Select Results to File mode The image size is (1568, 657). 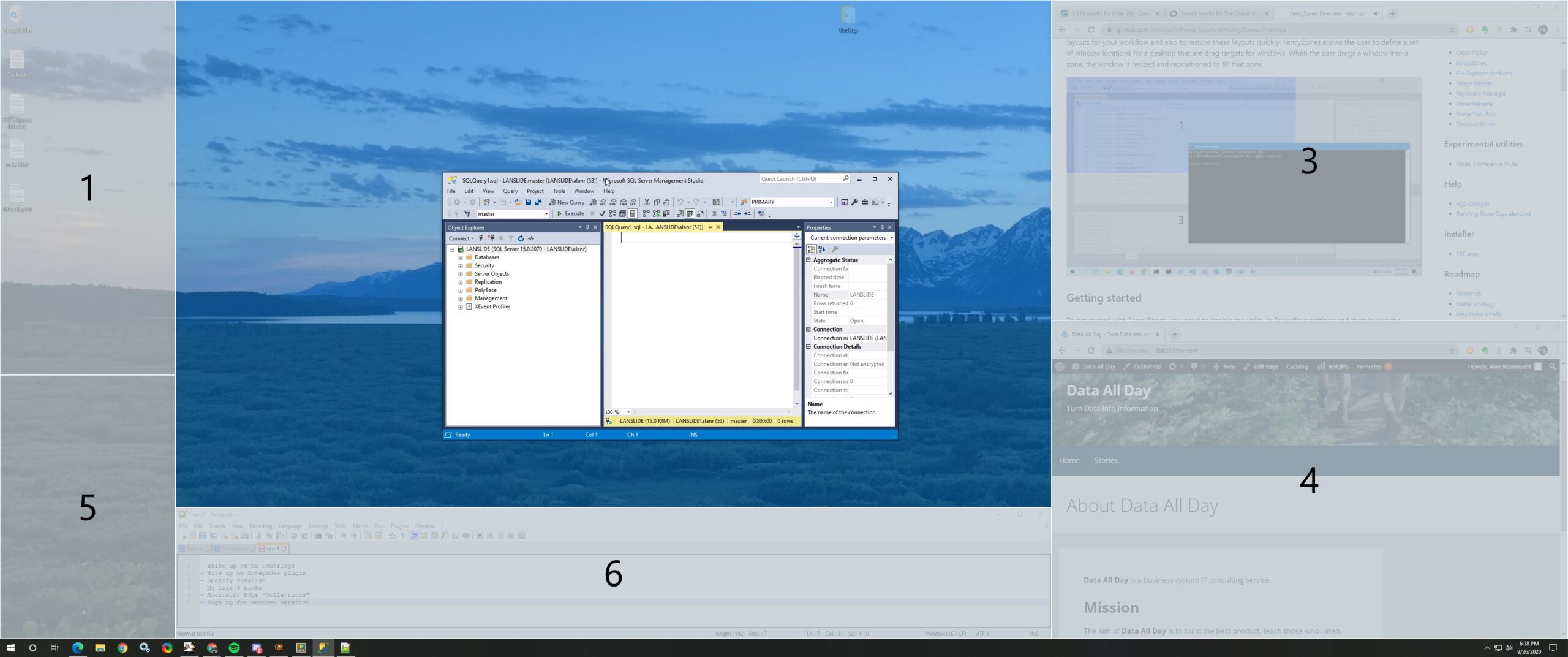[x=700, y=213]
